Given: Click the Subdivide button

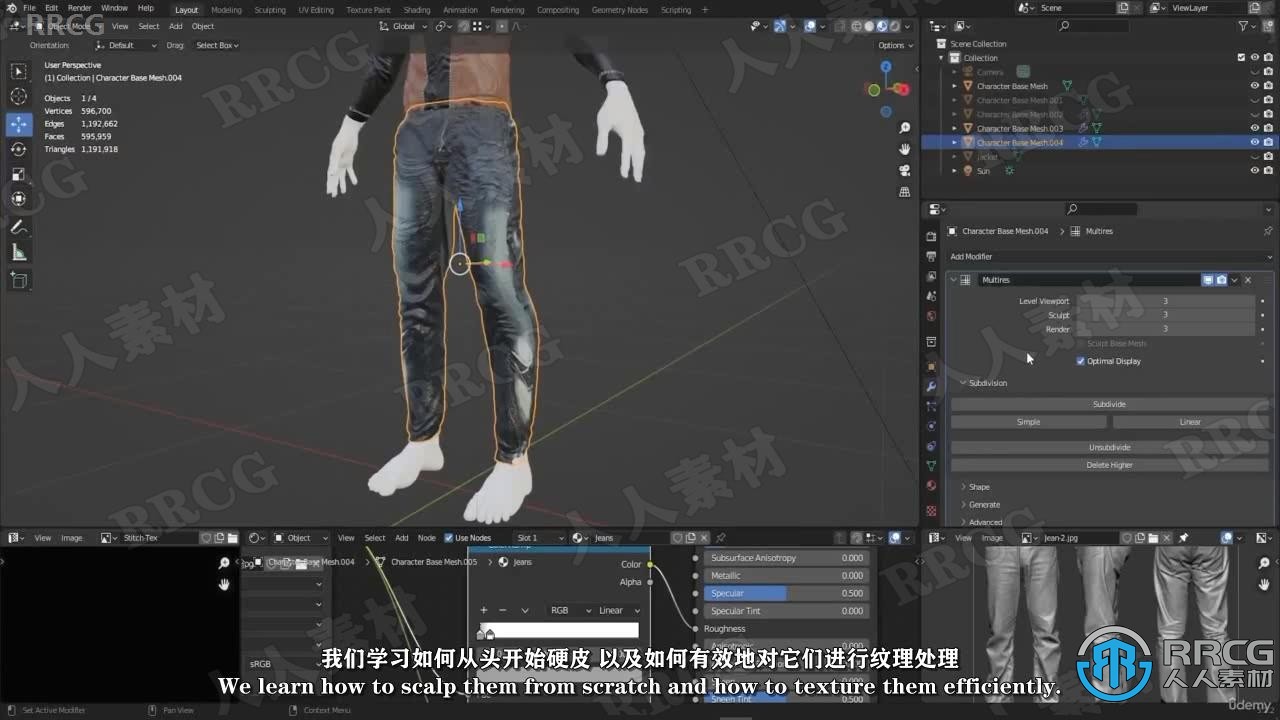Looking at the screenshot, I should point(1109,404).
